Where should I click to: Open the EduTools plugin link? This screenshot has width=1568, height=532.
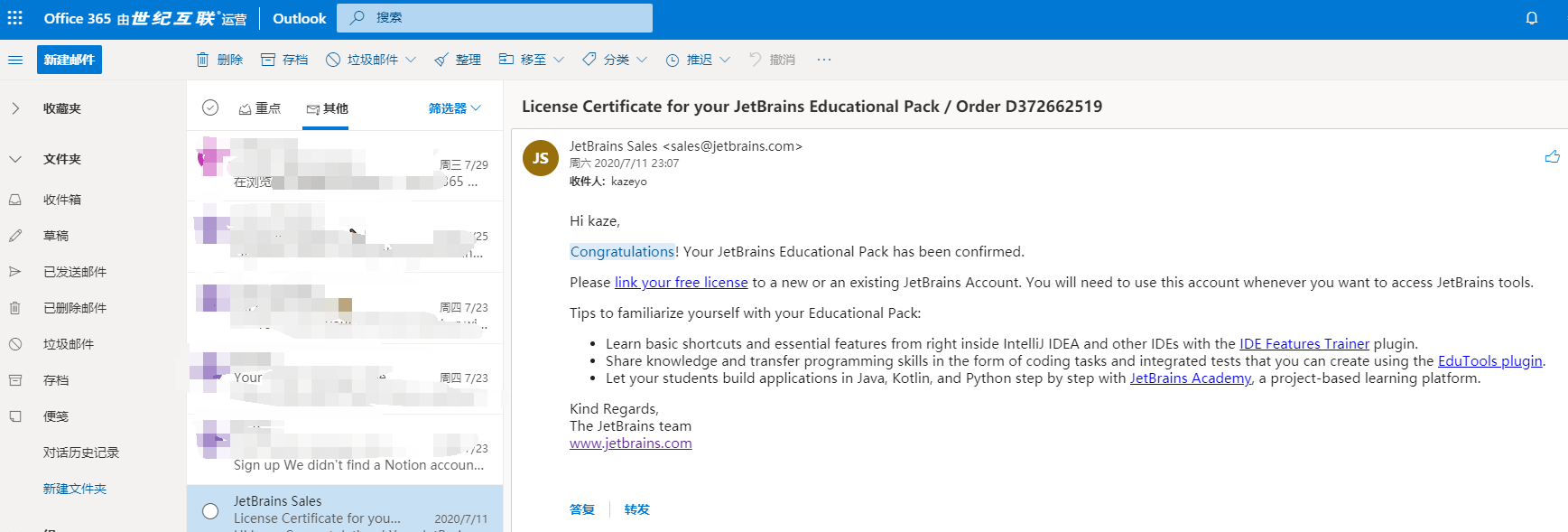tap(1490, 361)
